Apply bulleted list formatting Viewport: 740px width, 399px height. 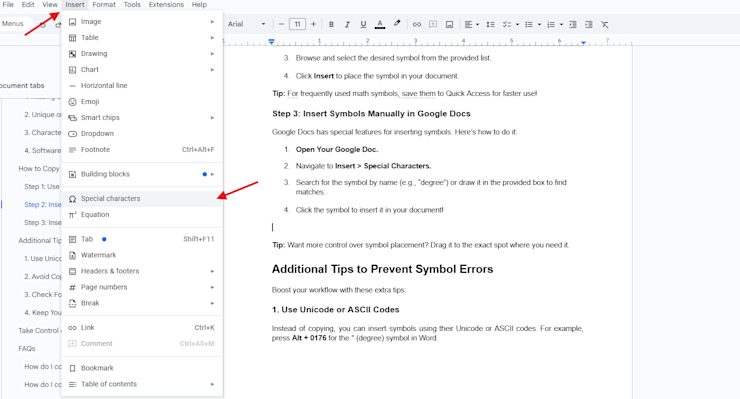[x=529, y=24]
